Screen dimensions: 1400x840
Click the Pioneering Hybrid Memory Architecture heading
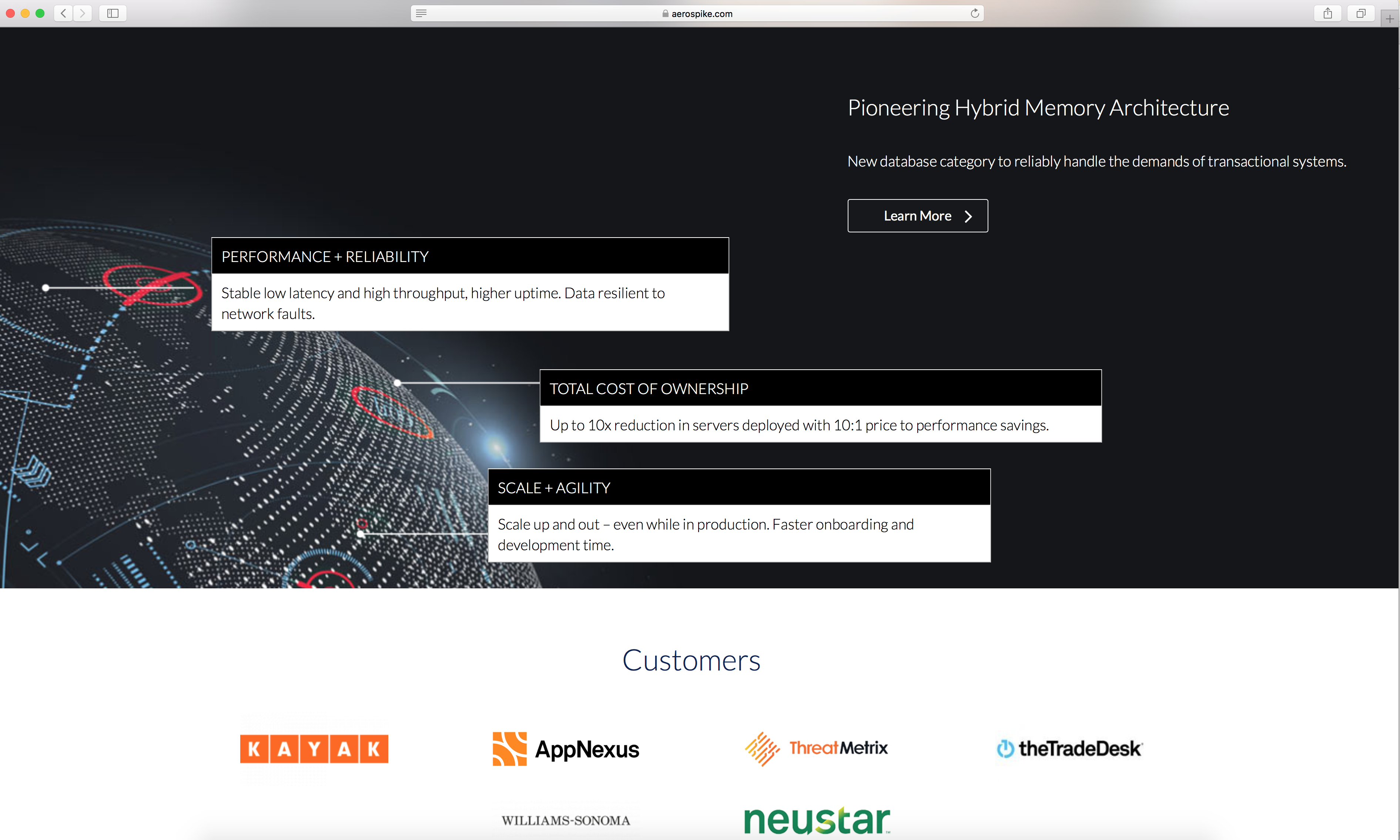(x=1038, y=108)
